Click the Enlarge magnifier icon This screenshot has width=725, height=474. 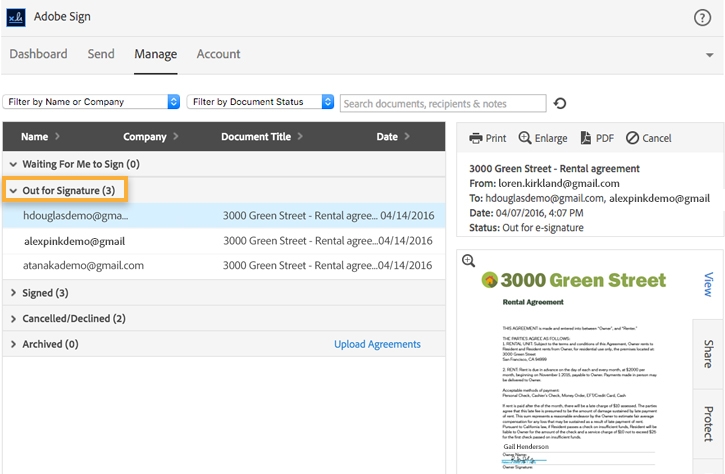pos(525,138)
